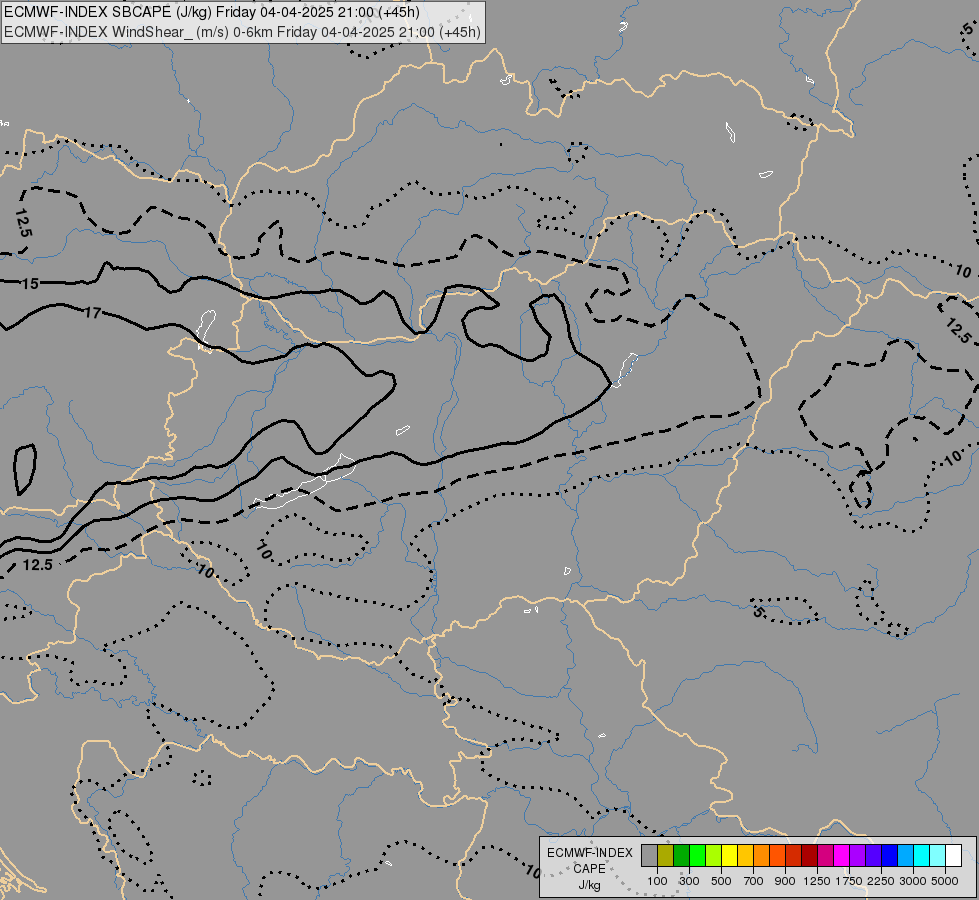Image resolution: width=979 pixels, height=900 pixels.
Task: Click the pale cyan swatch before 5000 tick
Action: [x=938, y=855]
